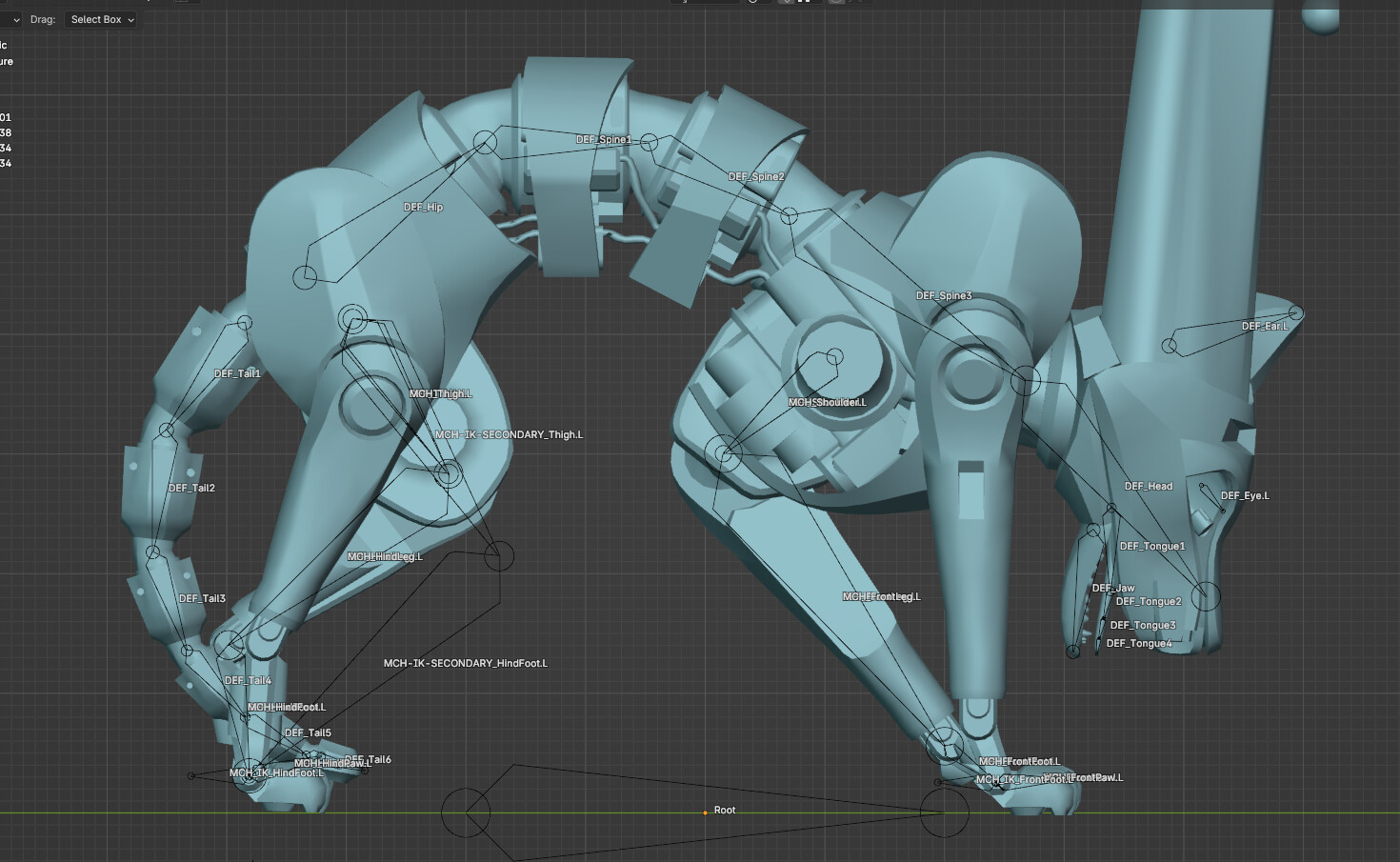Click the DEF_Eye.L bone
Image resolution: width=1400 pixels, height=862 pixels.
pos(1245,495)
